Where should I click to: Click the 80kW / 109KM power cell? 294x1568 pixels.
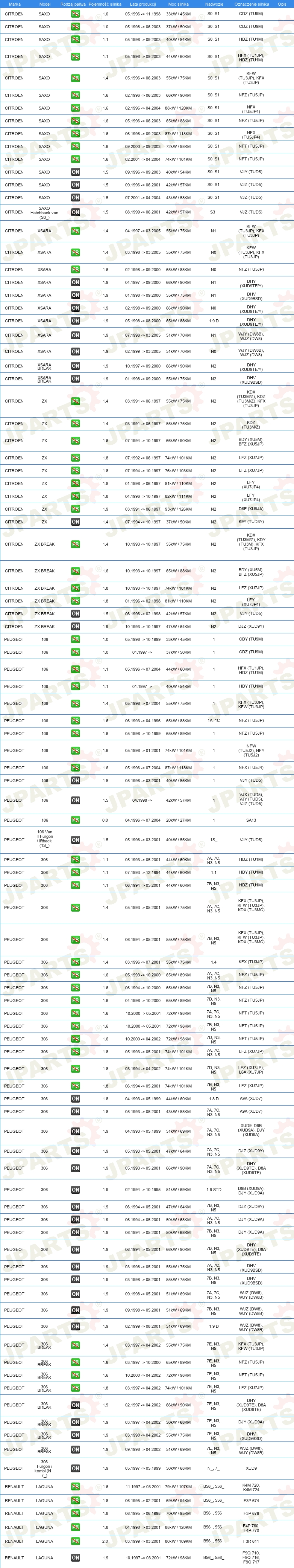pos(179,1542)
